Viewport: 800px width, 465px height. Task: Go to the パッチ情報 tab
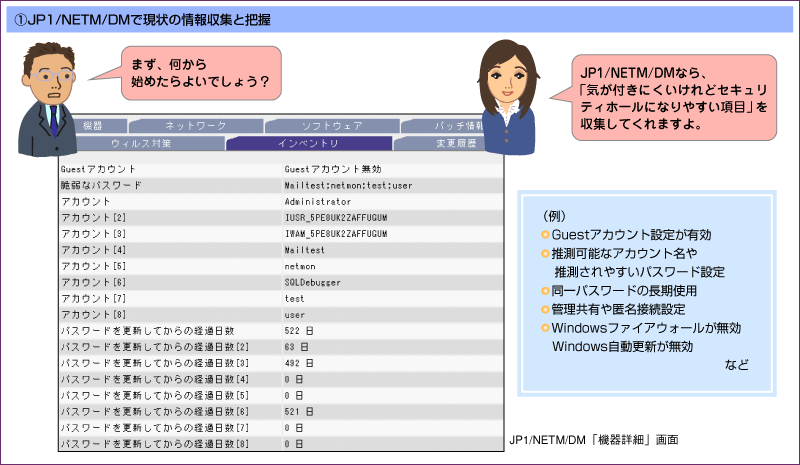[x=443, y=126]
